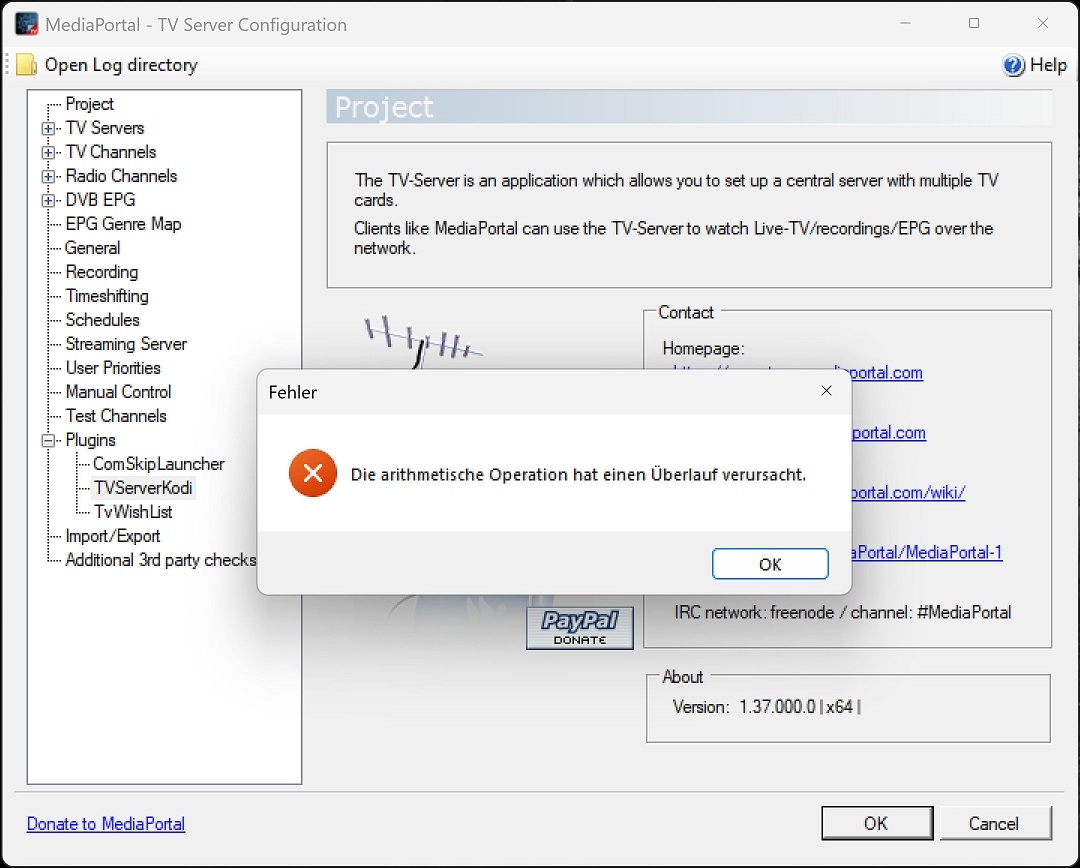Collapse the Plugins tree node
Viewport: 1080px width, 868px height.
48,441
